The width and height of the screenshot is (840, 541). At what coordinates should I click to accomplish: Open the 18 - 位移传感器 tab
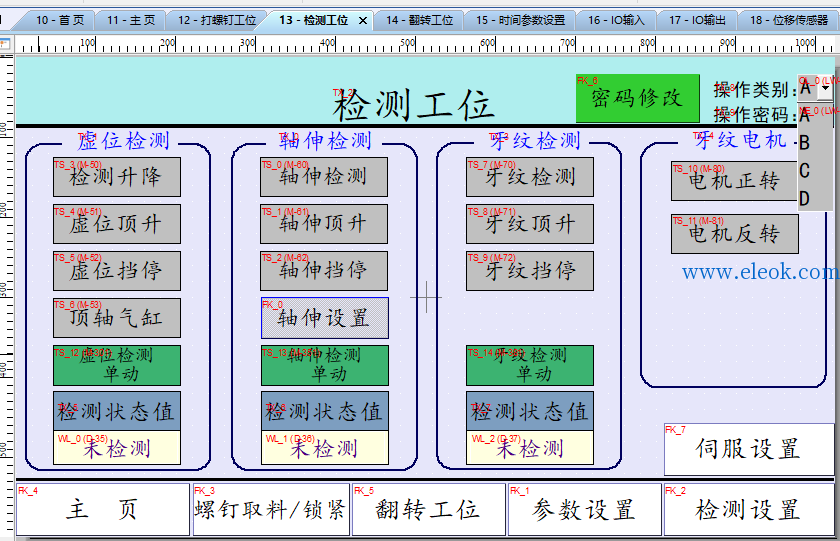point(789,20)
